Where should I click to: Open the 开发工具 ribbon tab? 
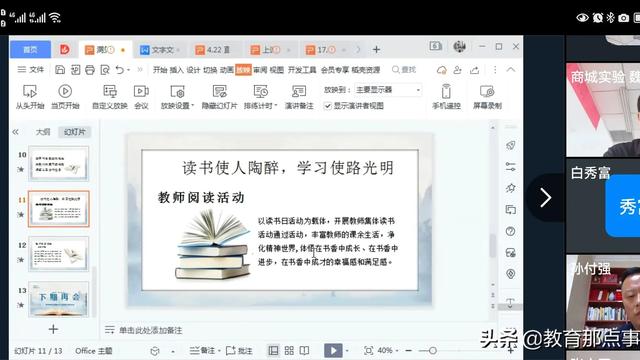point(302,70)
